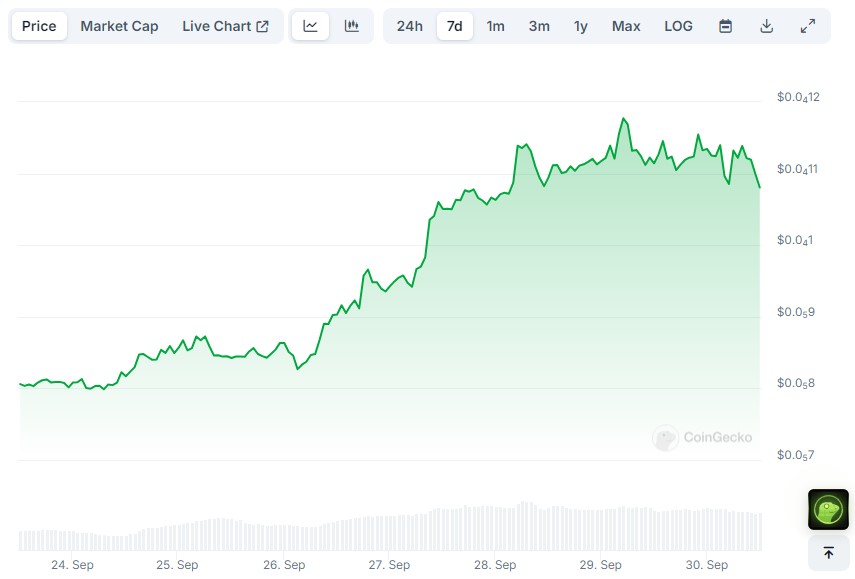Open the Live Chart external link

[x=225, y=26]
